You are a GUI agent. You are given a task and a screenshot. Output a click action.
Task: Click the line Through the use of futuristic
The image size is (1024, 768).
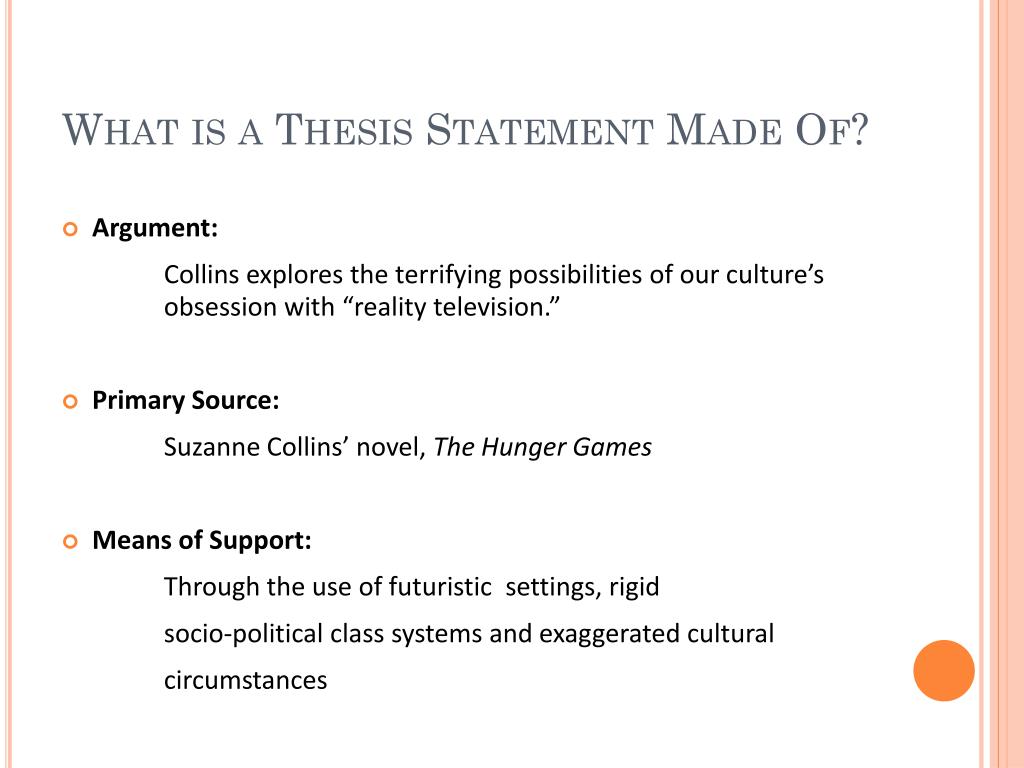411,587
